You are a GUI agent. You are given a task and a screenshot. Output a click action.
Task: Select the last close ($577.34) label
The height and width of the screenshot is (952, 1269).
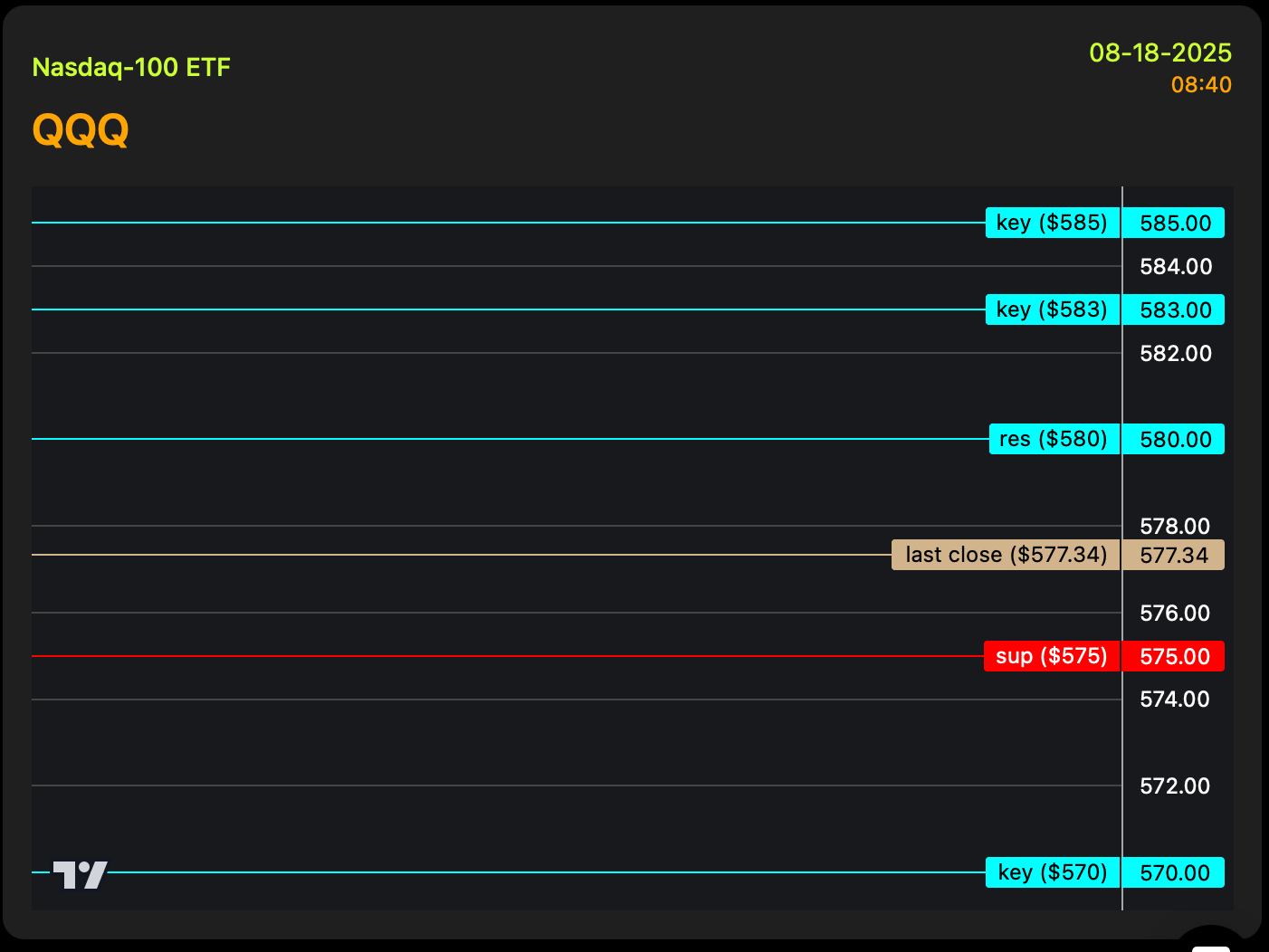[x=1006, y=555]
